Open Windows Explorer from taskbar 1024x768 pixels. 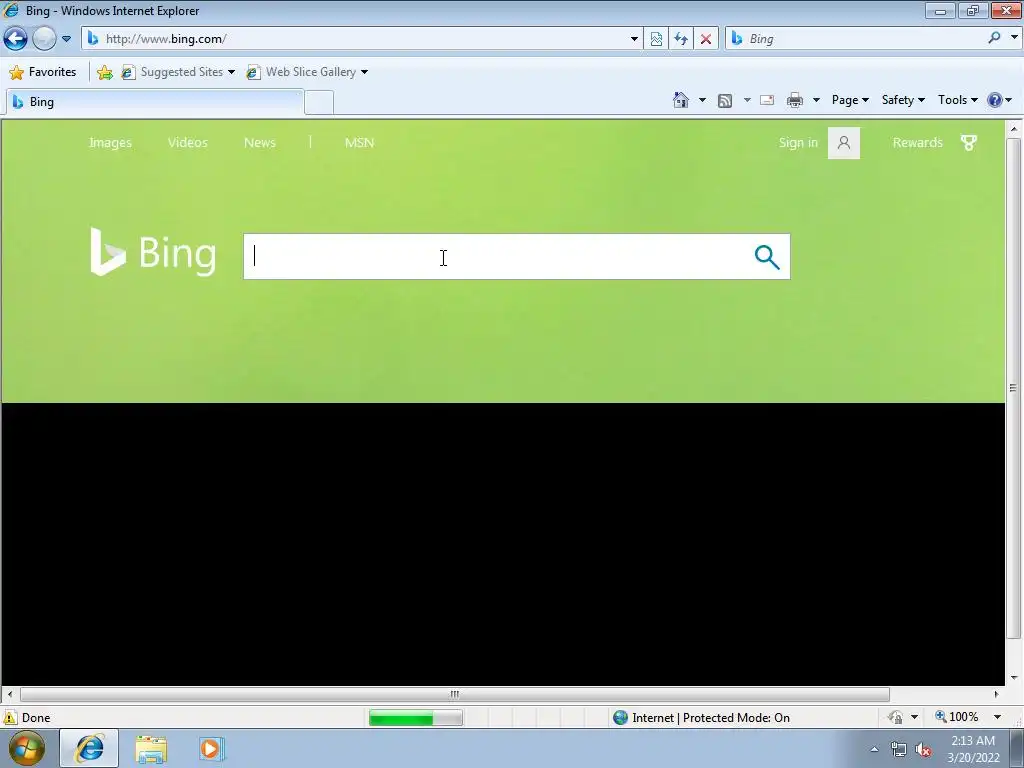[151, 749]
